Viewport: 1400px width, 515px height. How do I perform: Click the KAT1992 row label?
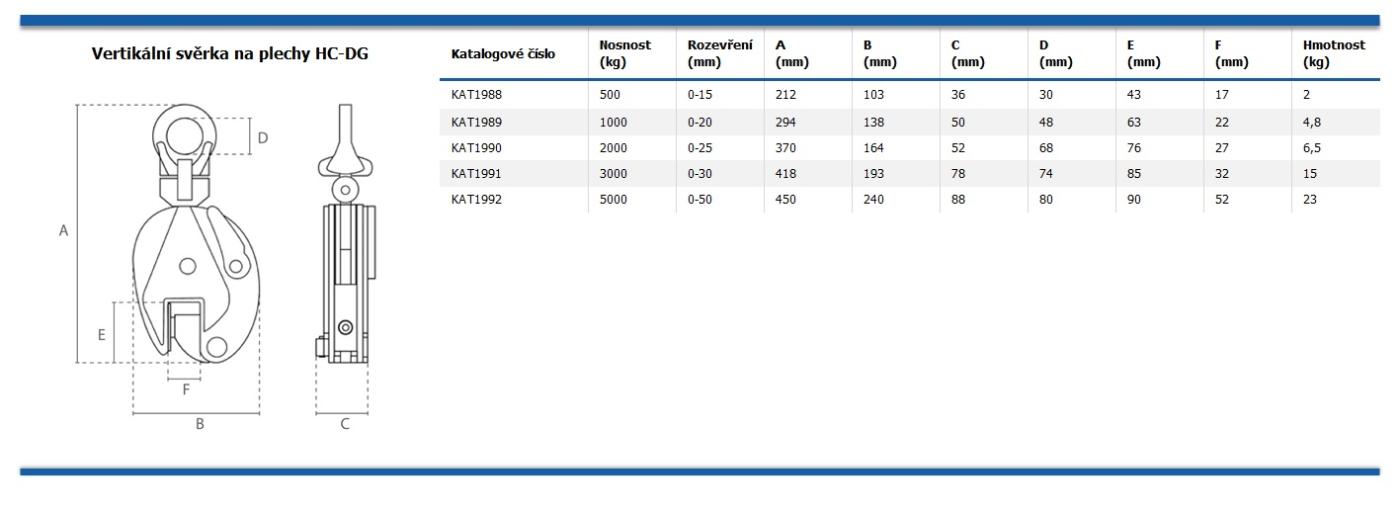pyautogui.click(x=476, y=199)
